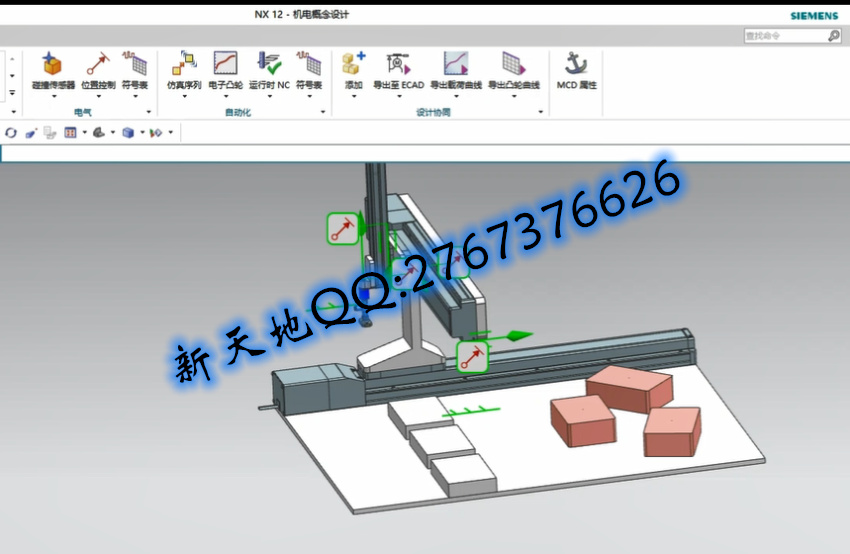Select the 位置控制 position control tool
Viewport: 850px width, 554px height.
click(98, 66)
